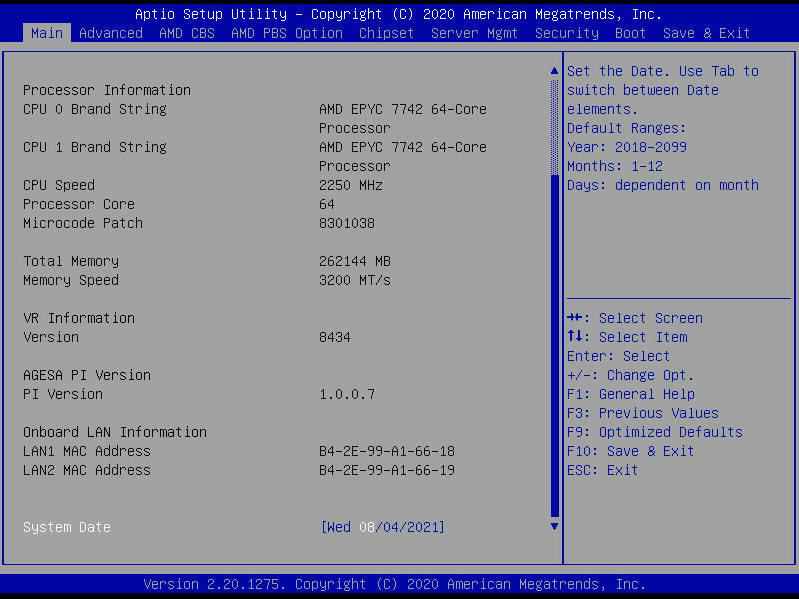Click the scroll up arrow
The width and height of the screenshot is (799, 599).
pyautogui.click(x=554, y=71)
